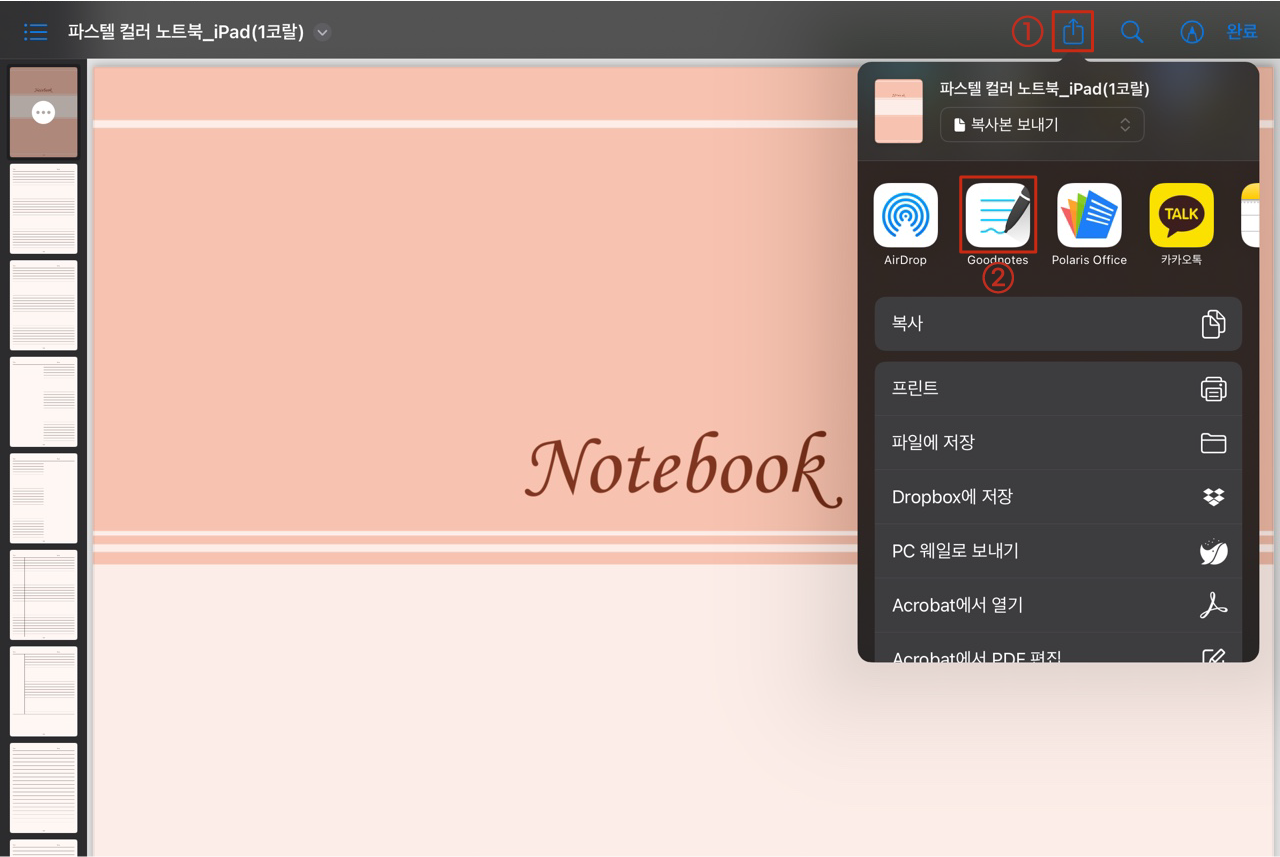
Task: Tap the printer icon
Action: pyautogui.click(x=1213, y=389)
